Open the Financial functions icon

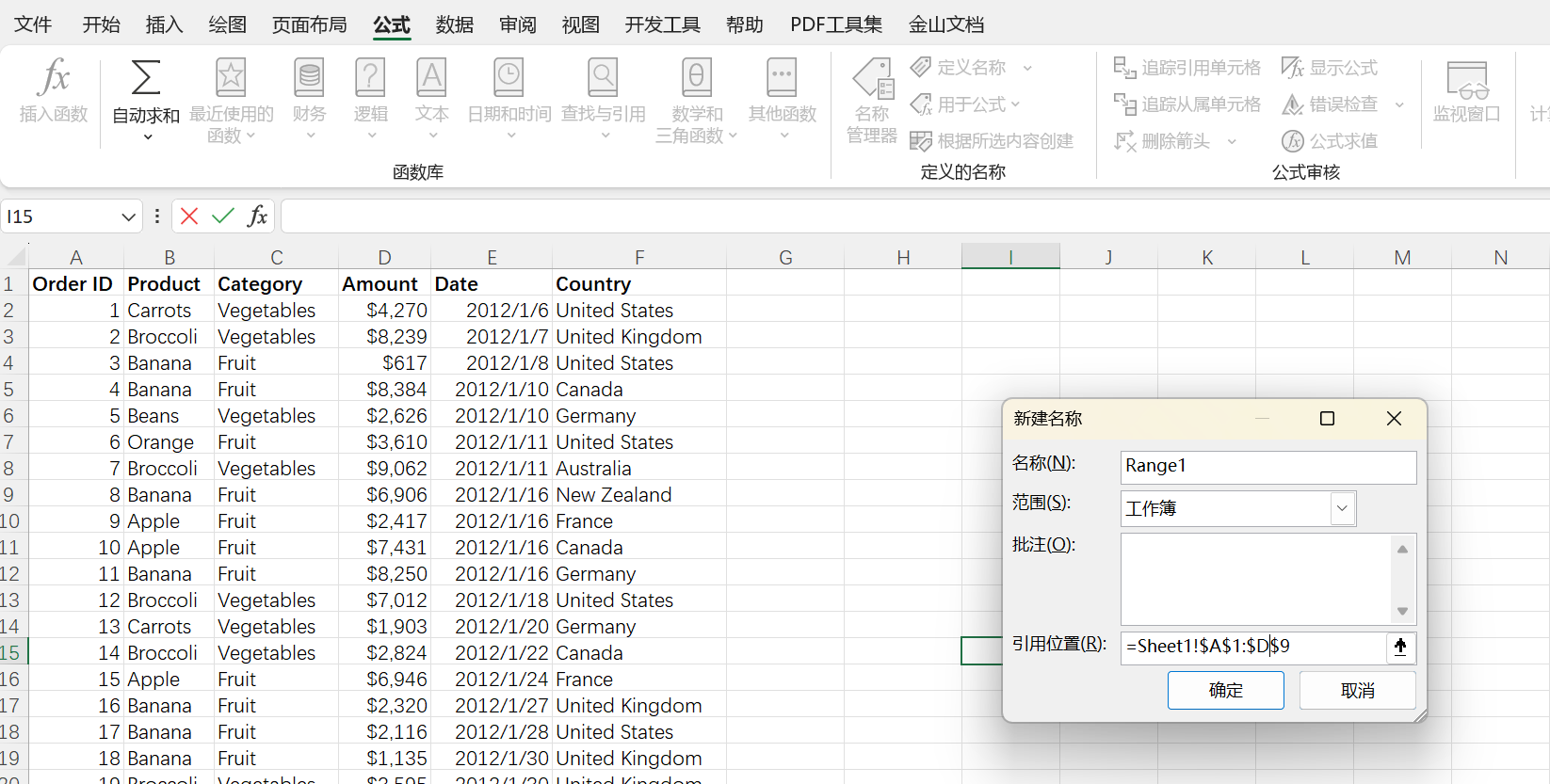309,79
